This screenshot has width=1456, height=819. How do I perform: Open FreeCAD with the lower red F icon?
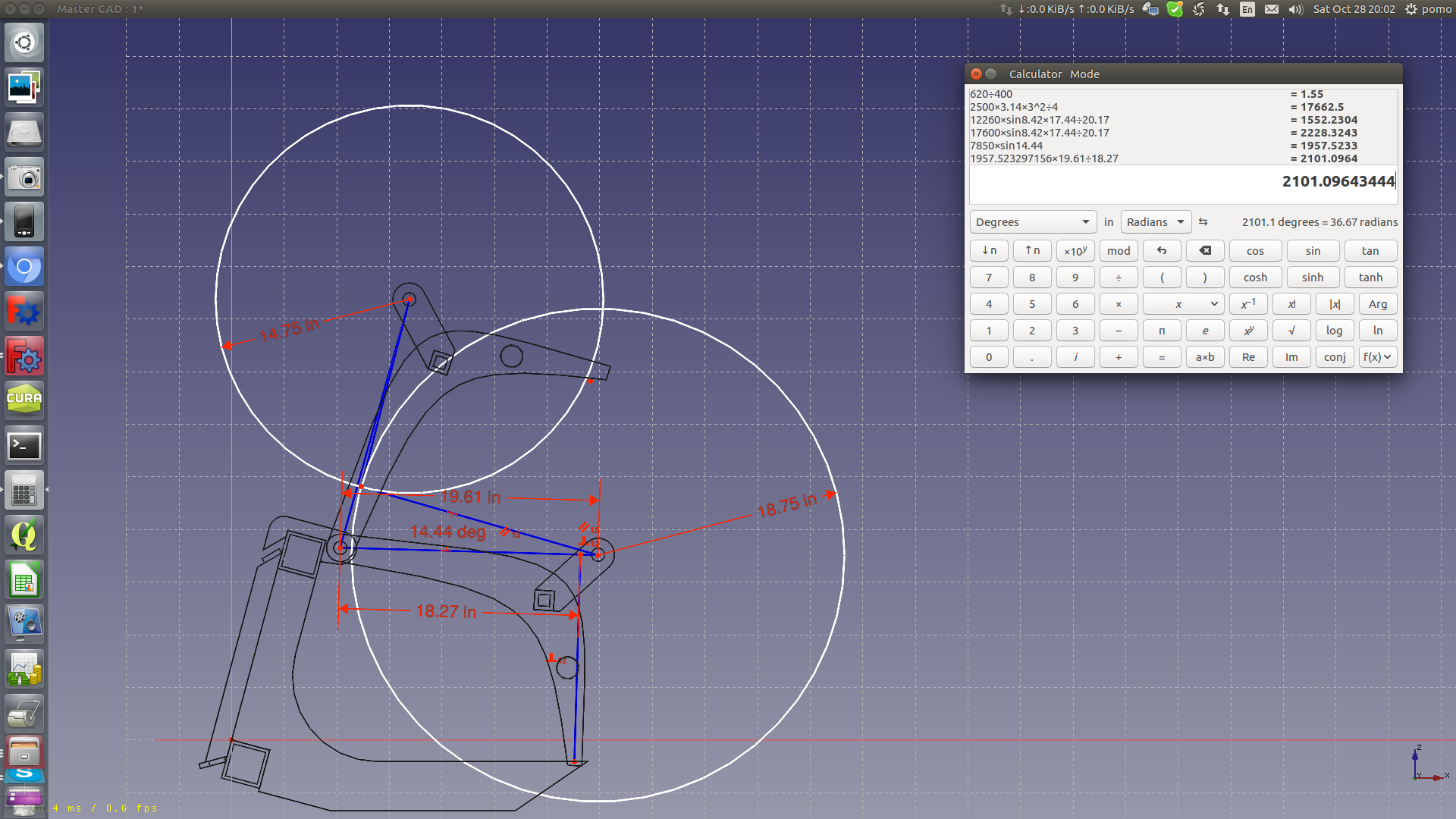24,356
